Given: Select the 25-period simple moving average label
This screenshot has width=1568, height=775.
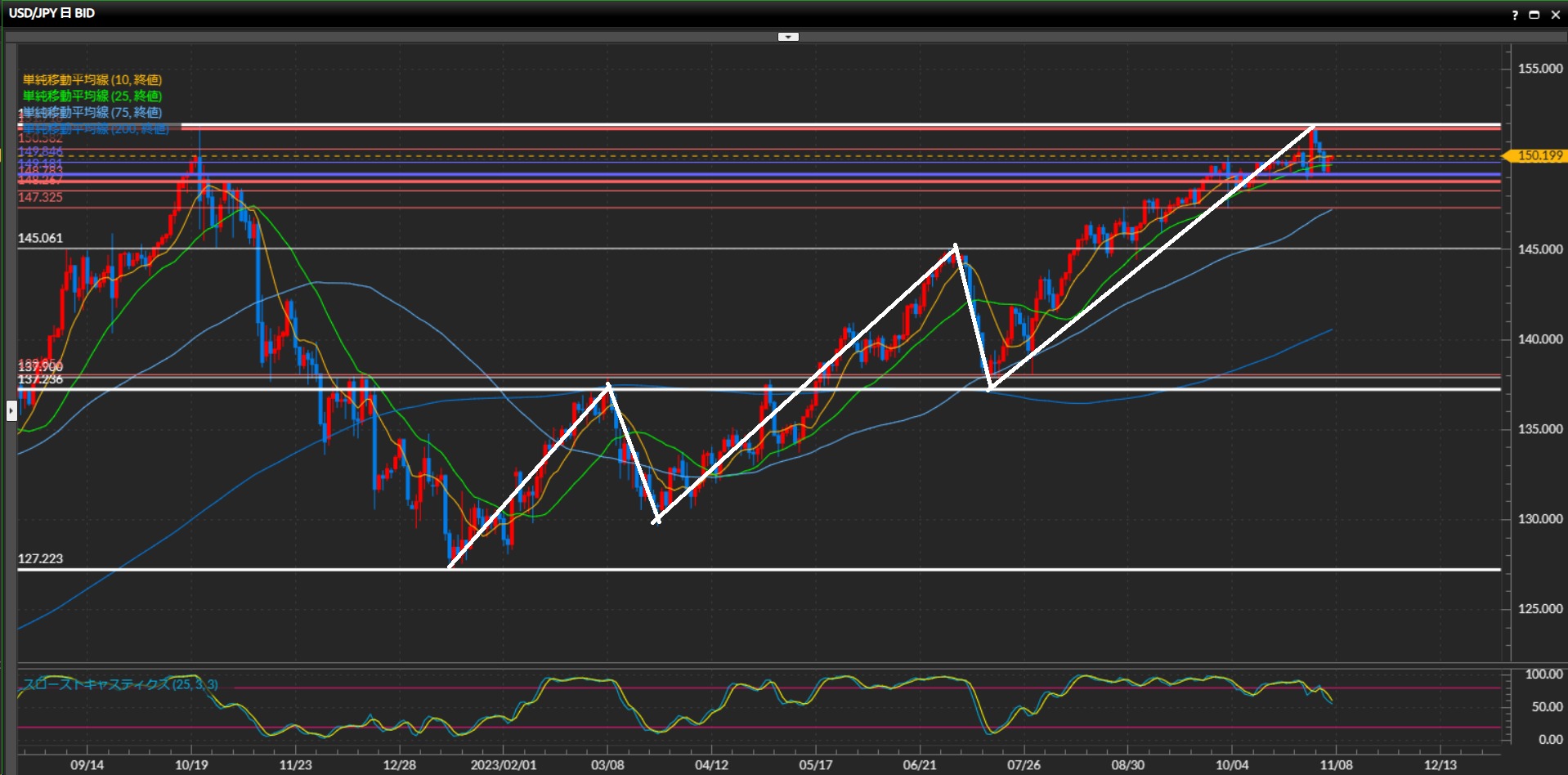Looking at the screenshot, I should point(92,96).
